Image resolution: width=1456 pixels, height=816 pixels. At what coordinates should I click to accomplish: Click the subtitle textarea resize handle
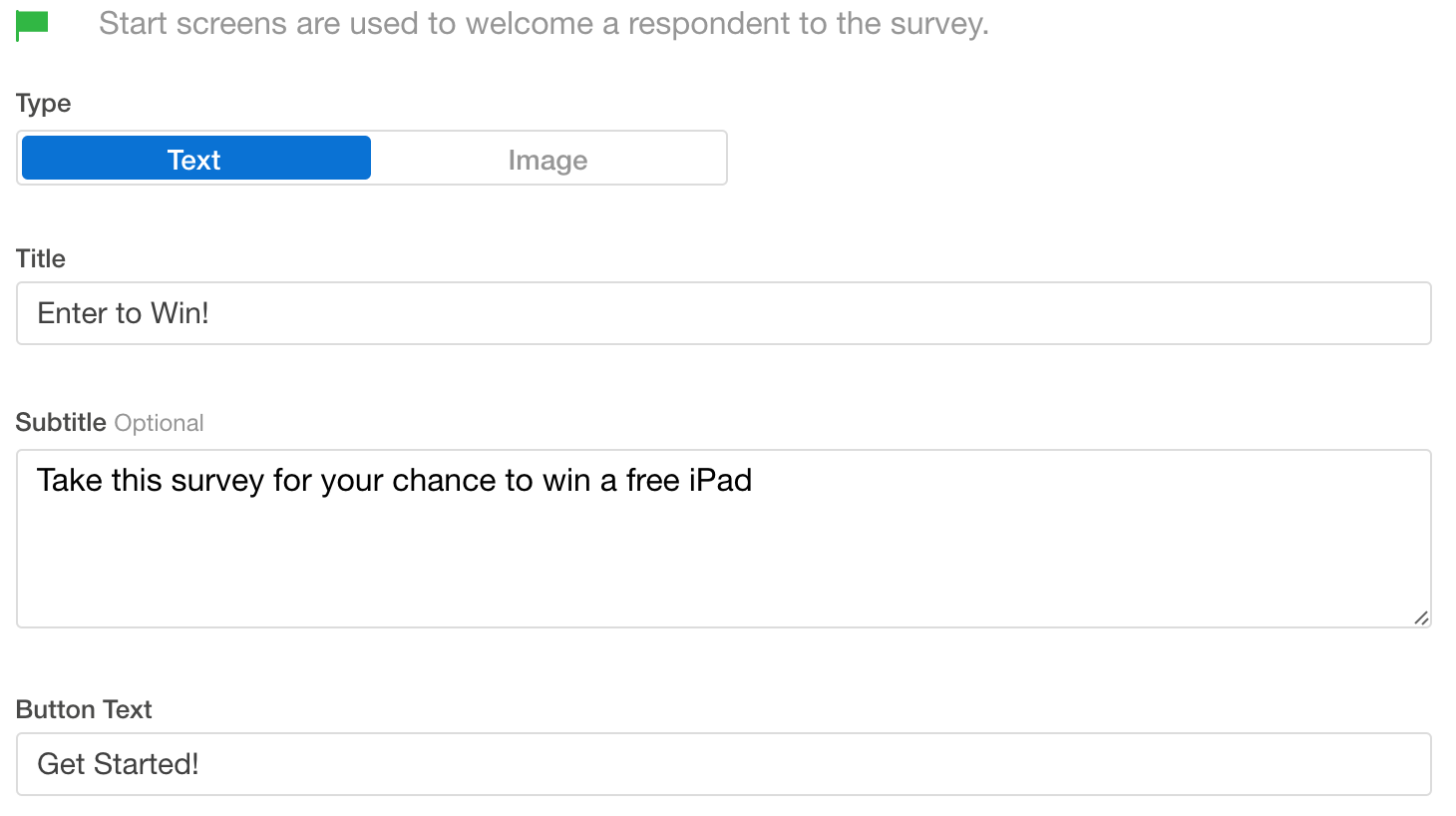point(1420,618)
